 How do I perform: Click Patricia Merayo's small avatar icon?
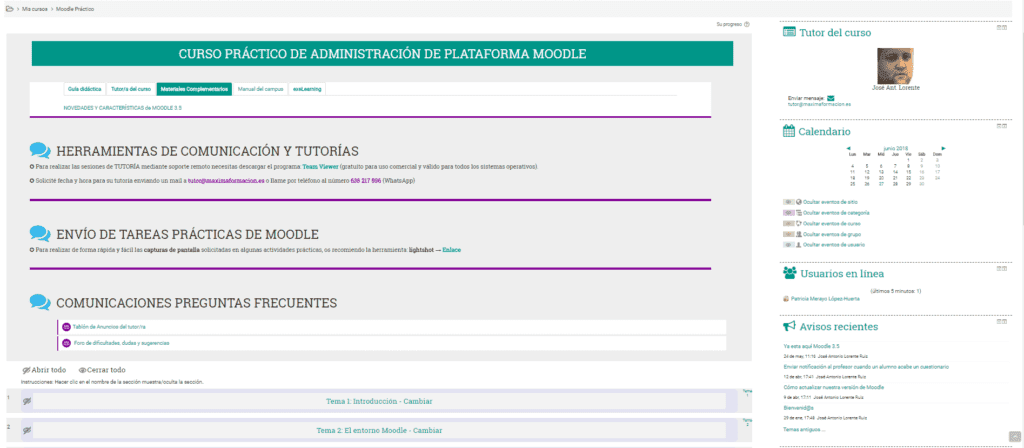tap(786, 298)
